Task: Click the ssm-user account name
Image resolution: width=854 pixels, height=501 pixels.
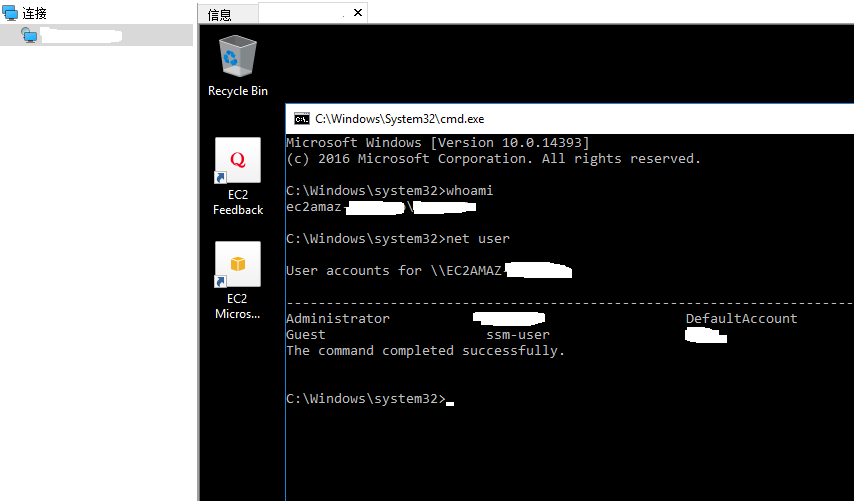Action: 518,334
